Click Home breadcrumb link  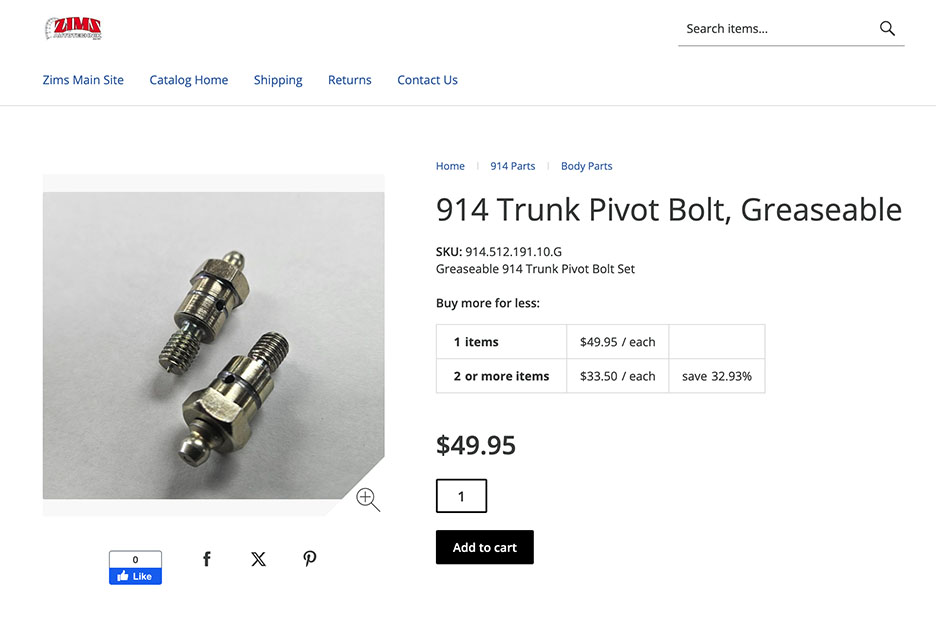pos(450,166)
